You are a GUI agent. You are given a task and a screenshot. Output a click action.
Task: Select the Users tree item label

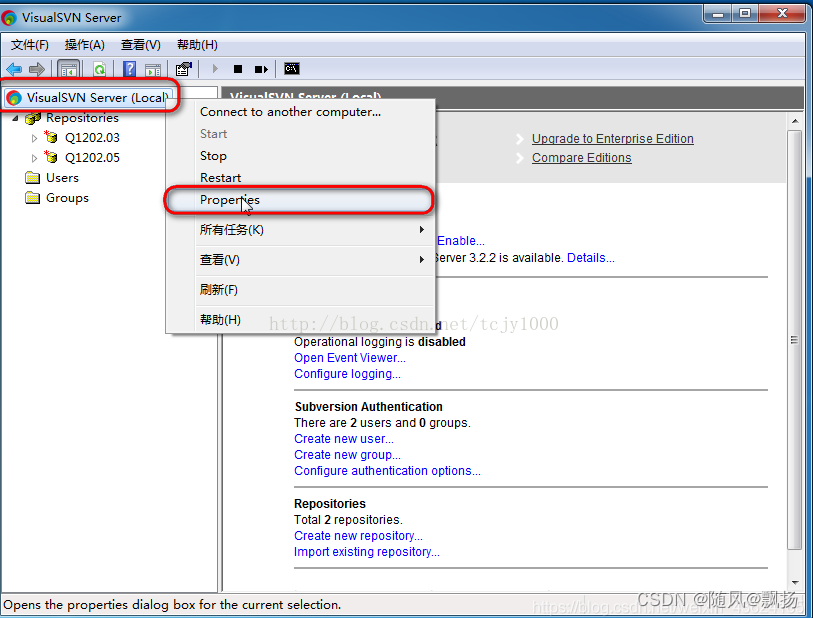pos(62,178)
